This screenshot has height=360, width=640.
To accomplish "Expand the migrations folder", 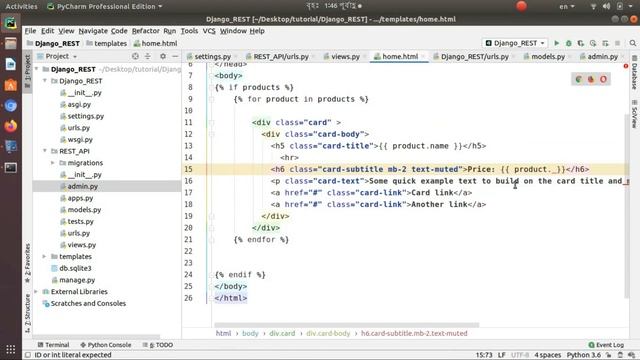I will pyautogui.click(x=53, y=163).
